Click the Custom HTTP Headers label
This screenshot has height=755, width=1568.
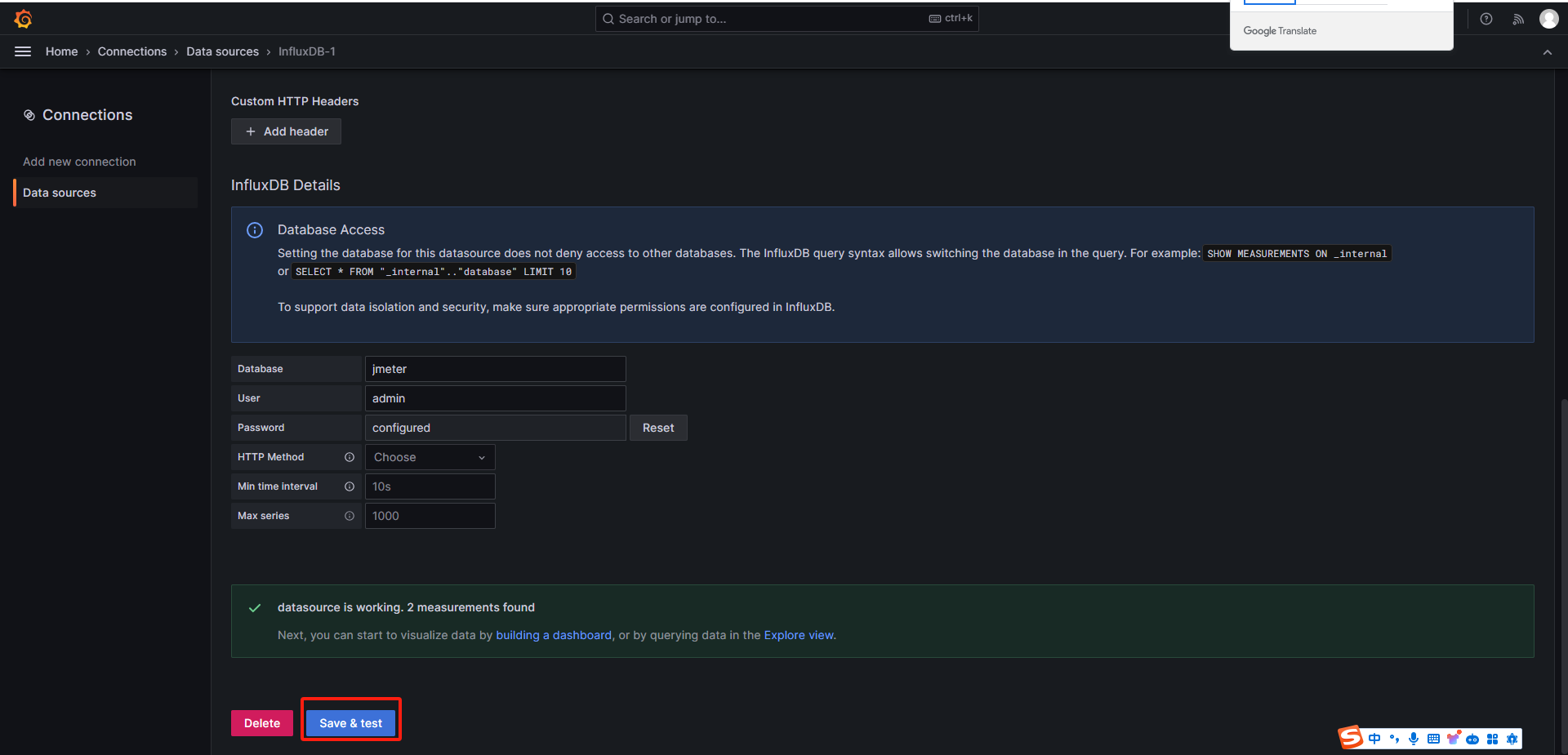(x=295, y=101)
